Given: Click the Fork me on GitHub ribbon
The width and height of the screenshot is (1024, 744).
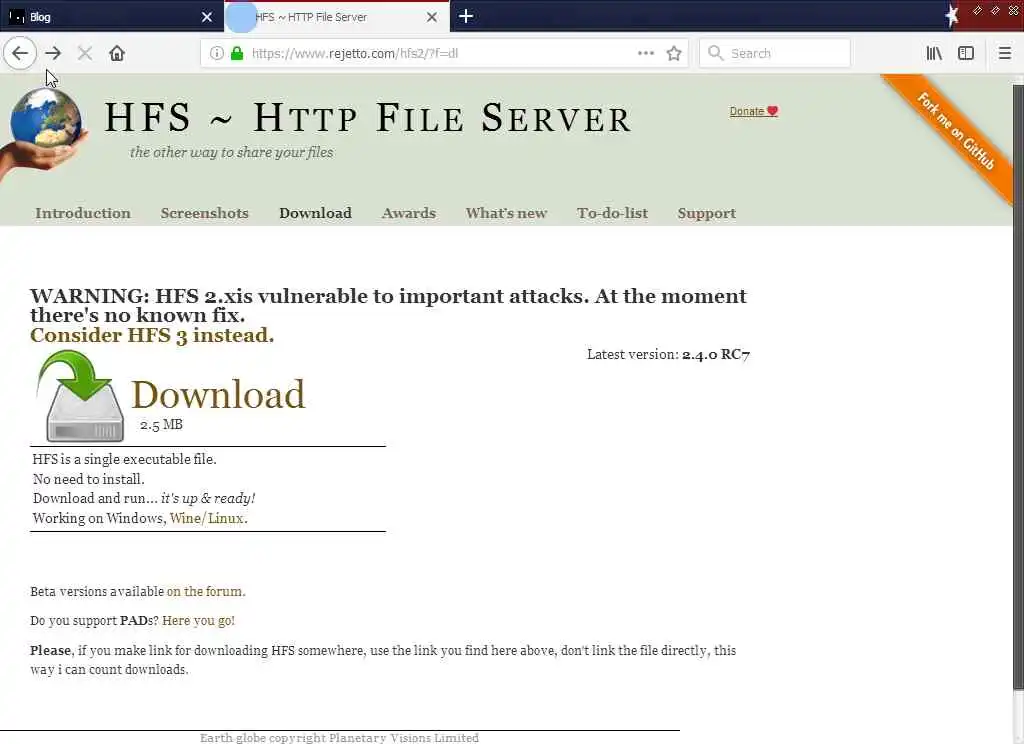Looking at the screenshot, I should pos(955,131).
